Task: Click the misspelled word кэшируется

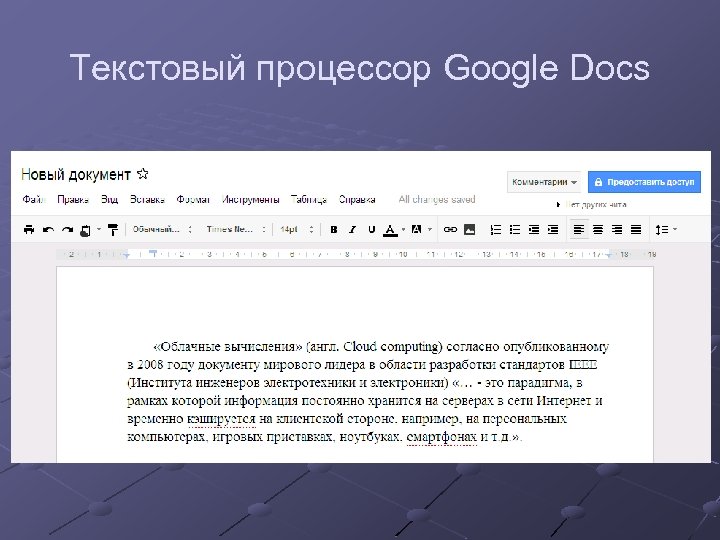Action: click(x=221, y=419)
